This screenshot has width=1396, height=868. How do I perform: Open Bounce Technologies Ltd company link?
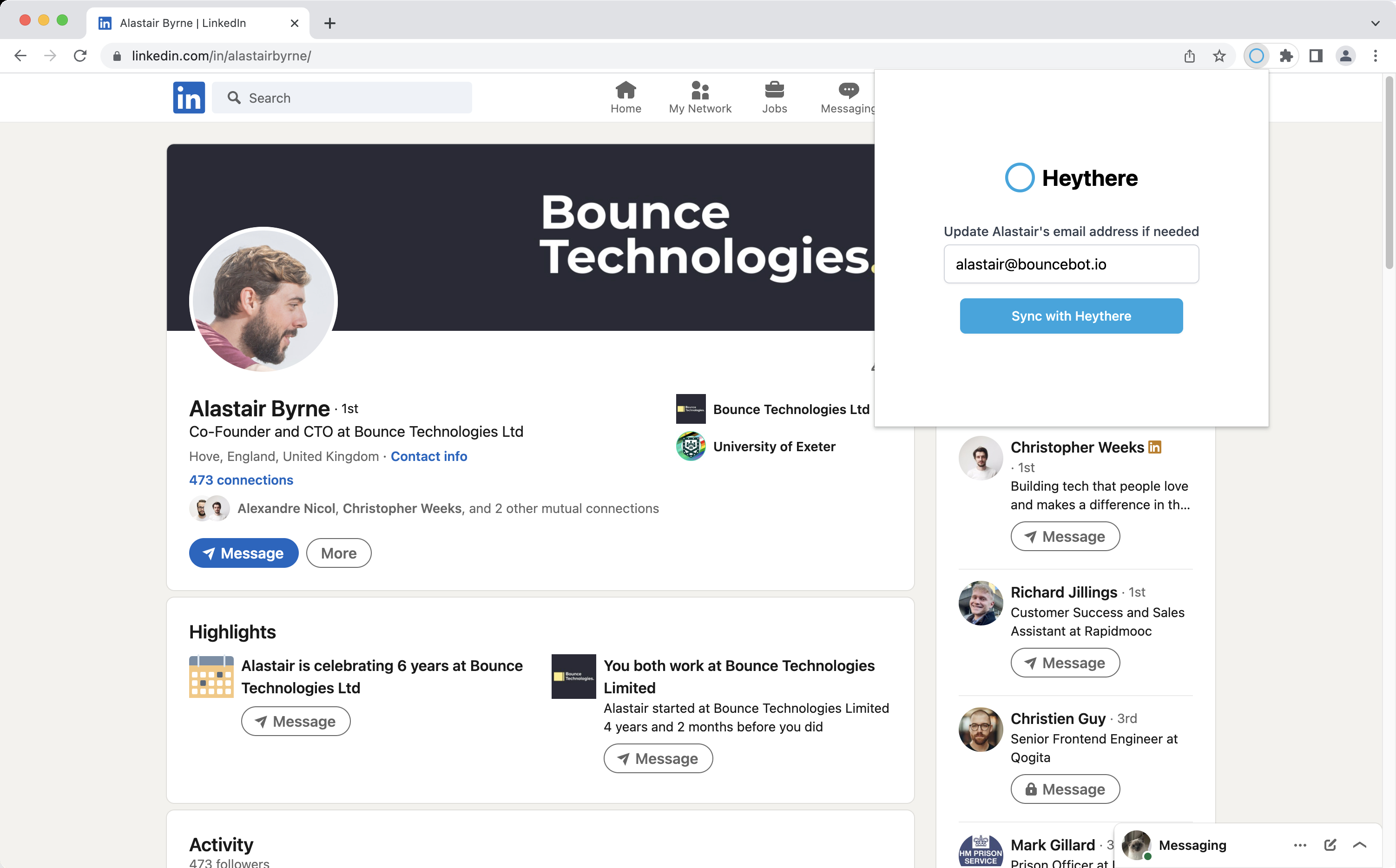[791, 409]
